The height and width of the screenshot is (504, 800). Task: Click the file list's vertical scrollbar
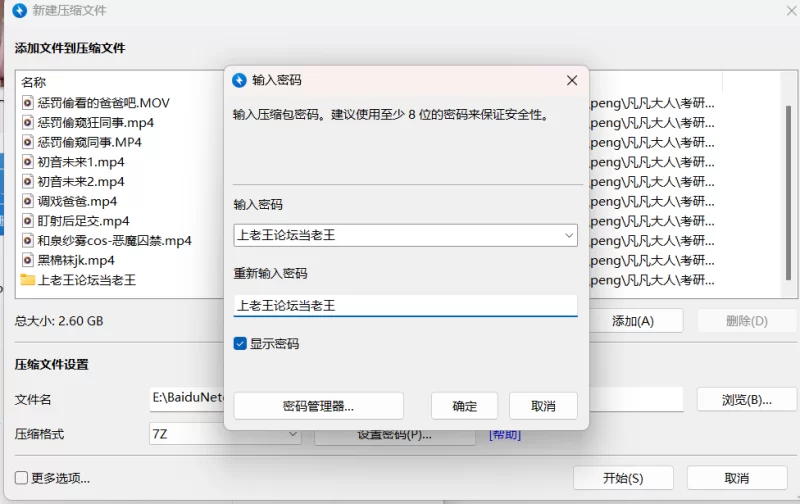788,193
